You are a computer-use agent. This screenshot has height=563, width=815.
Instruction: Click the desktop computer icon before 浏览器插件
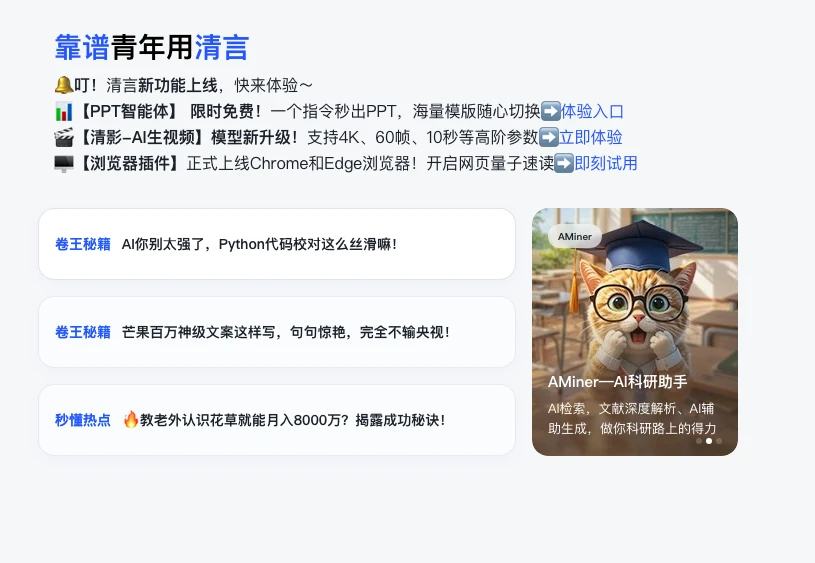tap(64, 164)
